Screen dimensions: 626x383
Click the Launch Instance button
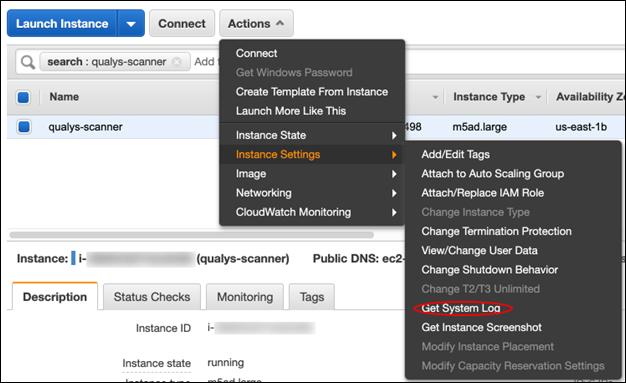point(62,24)
